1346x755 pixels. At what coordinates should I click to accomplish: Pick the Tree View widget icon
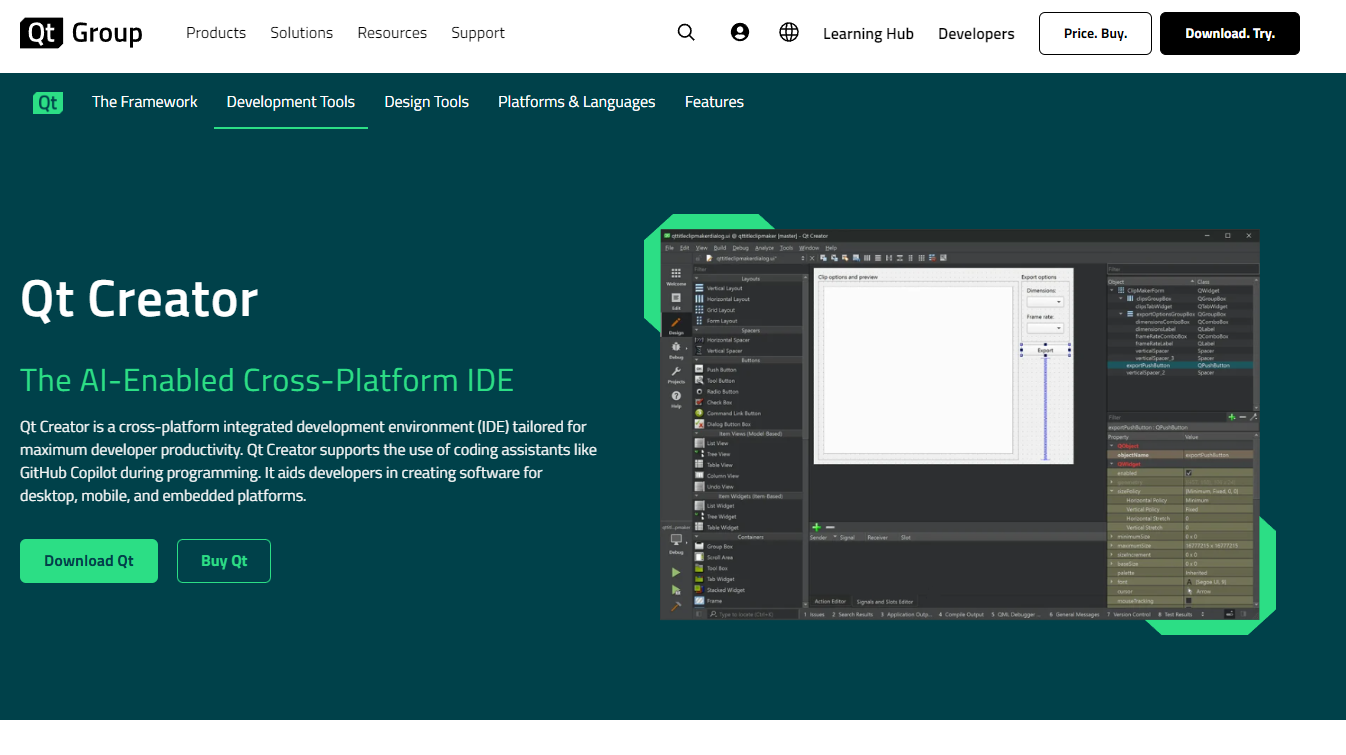pyautogui.click(x=700, y=454)
